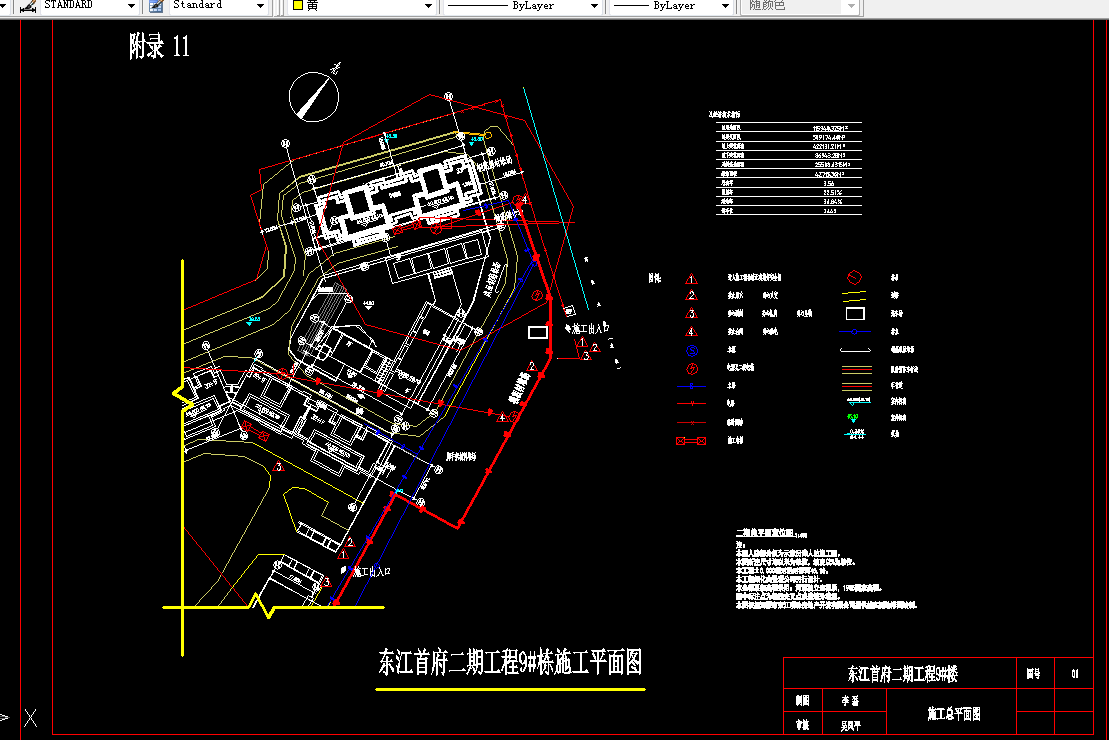Select the green tree symbol in the legend
This screenshot has width=1109, height=740.
click(852, 418)
